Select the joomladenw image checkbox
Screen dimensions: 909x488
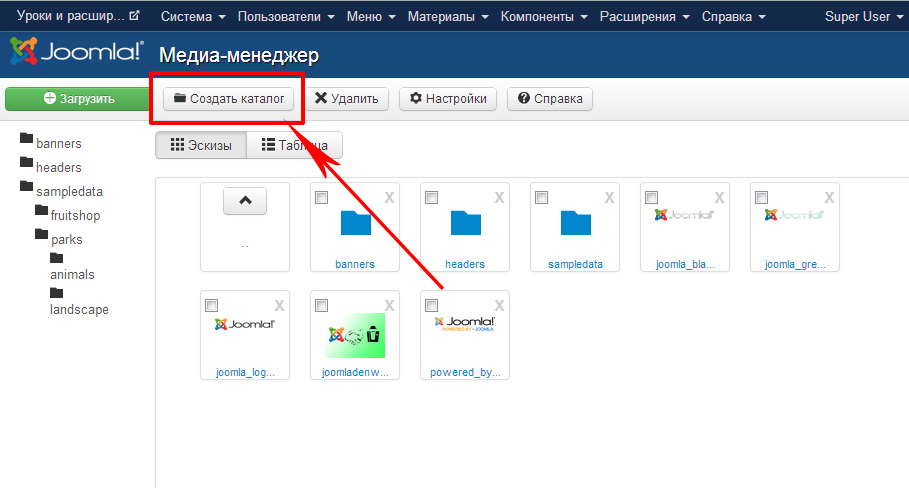[322, 306]
